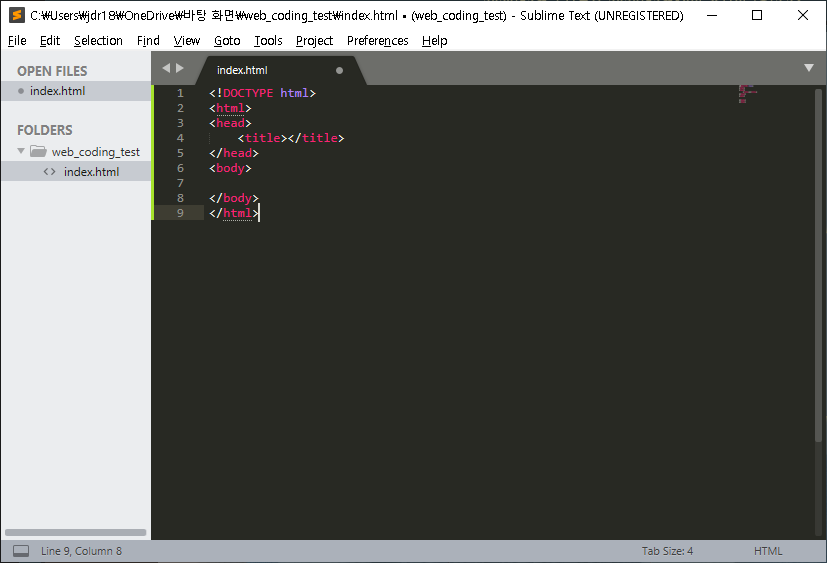827x563 pixels.
Task: Open the tab list dropdown arrow
Action: tap(809, 68)
